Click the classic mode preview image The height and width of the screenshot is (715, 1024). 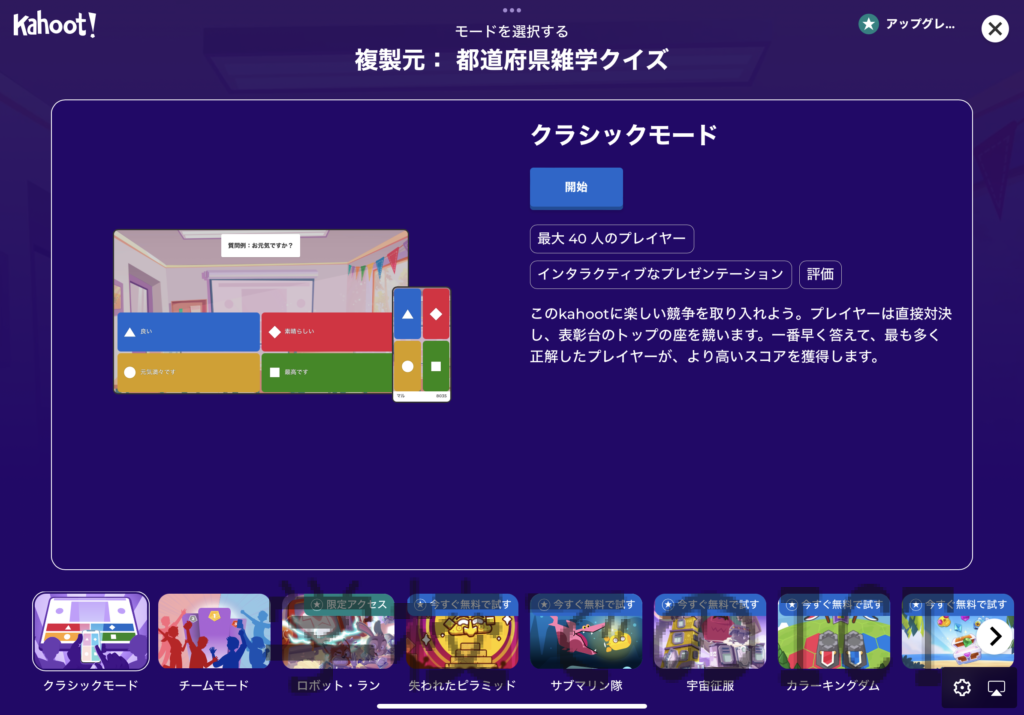pos(282,315)
